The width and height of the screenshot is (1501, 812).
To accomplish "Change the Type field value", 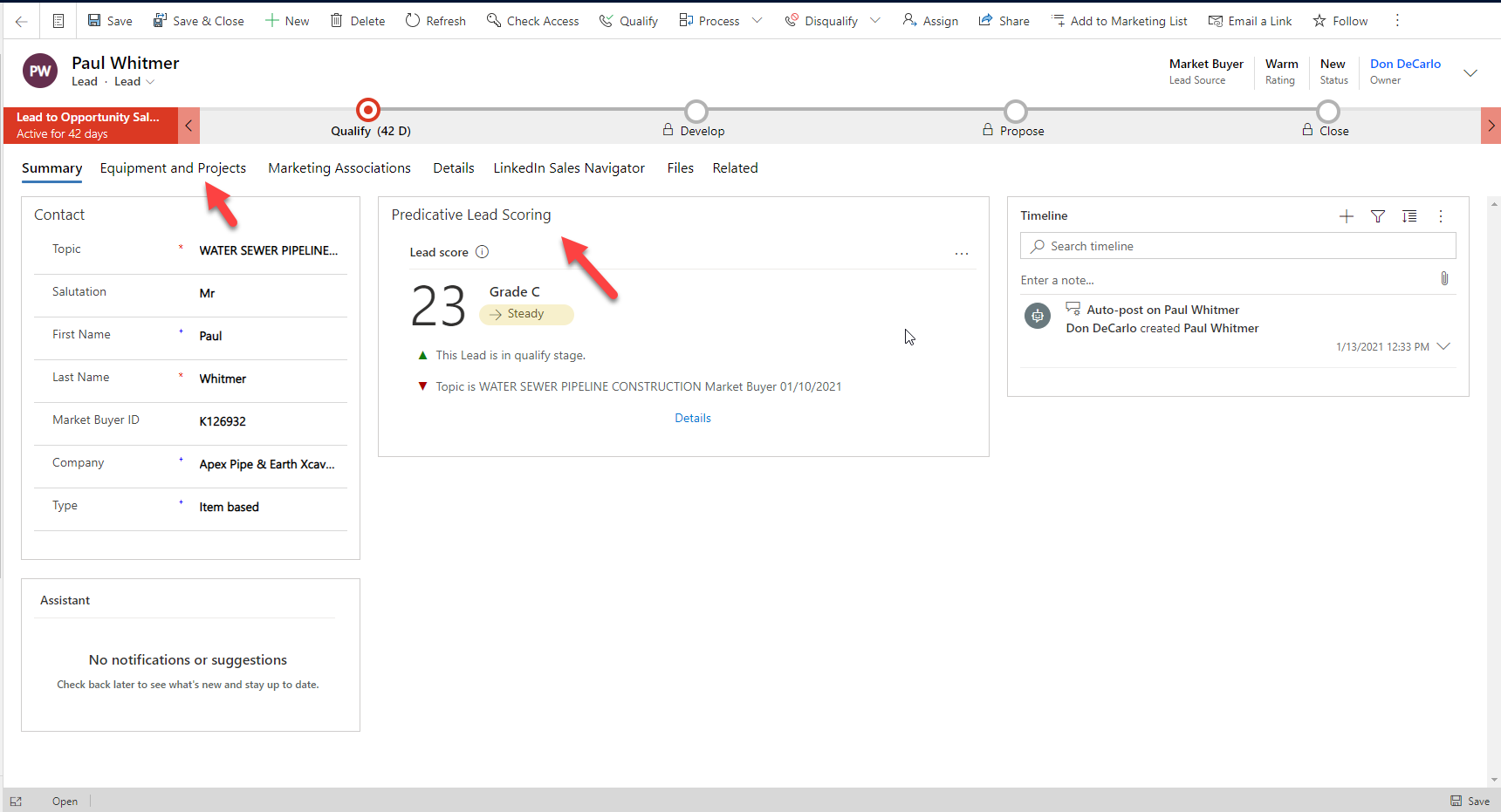I will pyautogui.click(x=268, y=507).
